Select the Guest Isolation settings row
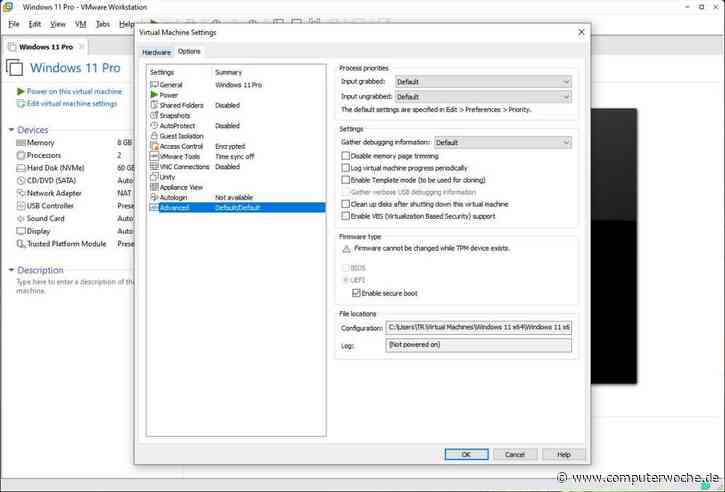Viewport: 725px width, 492px height. click(x=237, y=135)
